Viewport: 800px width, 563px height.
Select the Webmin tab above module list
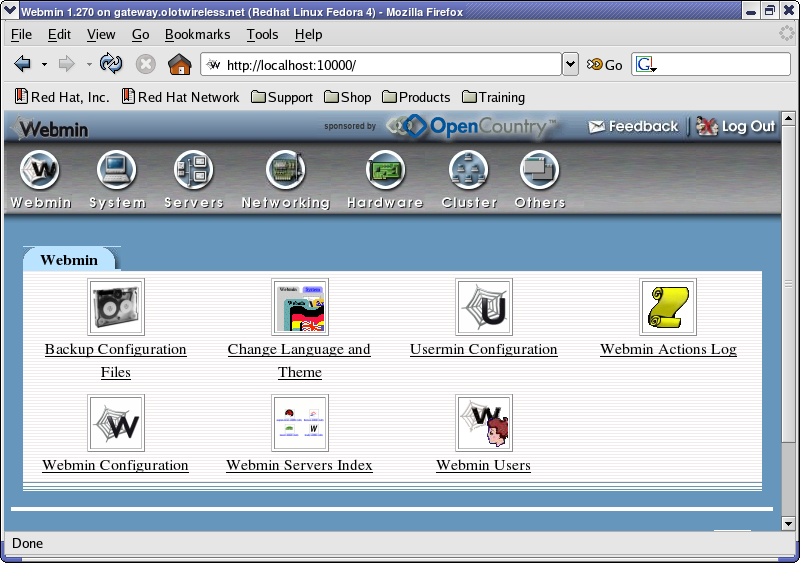(x=69, y=260)
